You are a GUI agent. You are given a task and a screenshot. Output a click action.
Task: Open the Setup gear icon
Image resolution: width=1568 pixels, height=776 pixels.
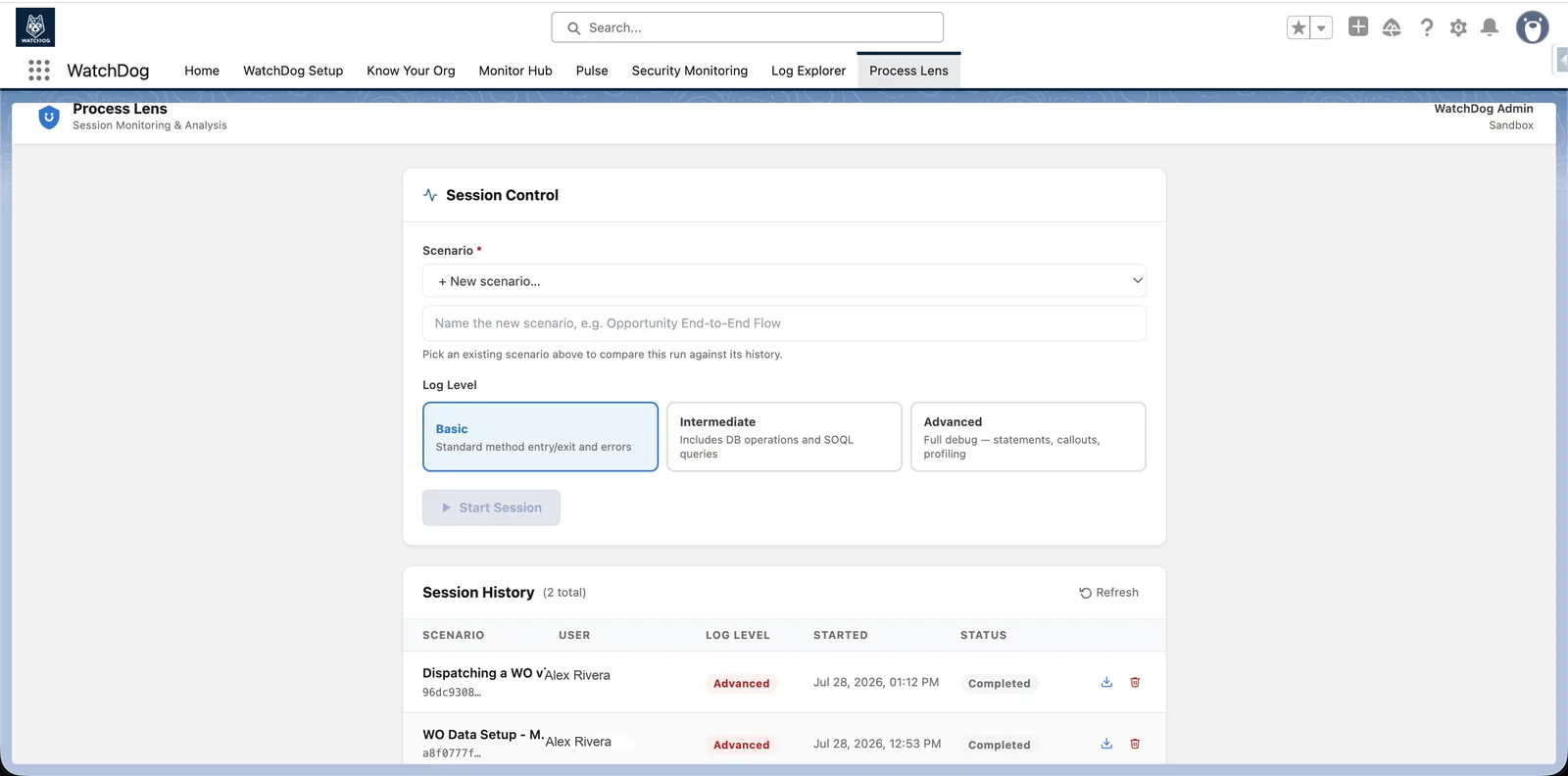coord(1458,27)
